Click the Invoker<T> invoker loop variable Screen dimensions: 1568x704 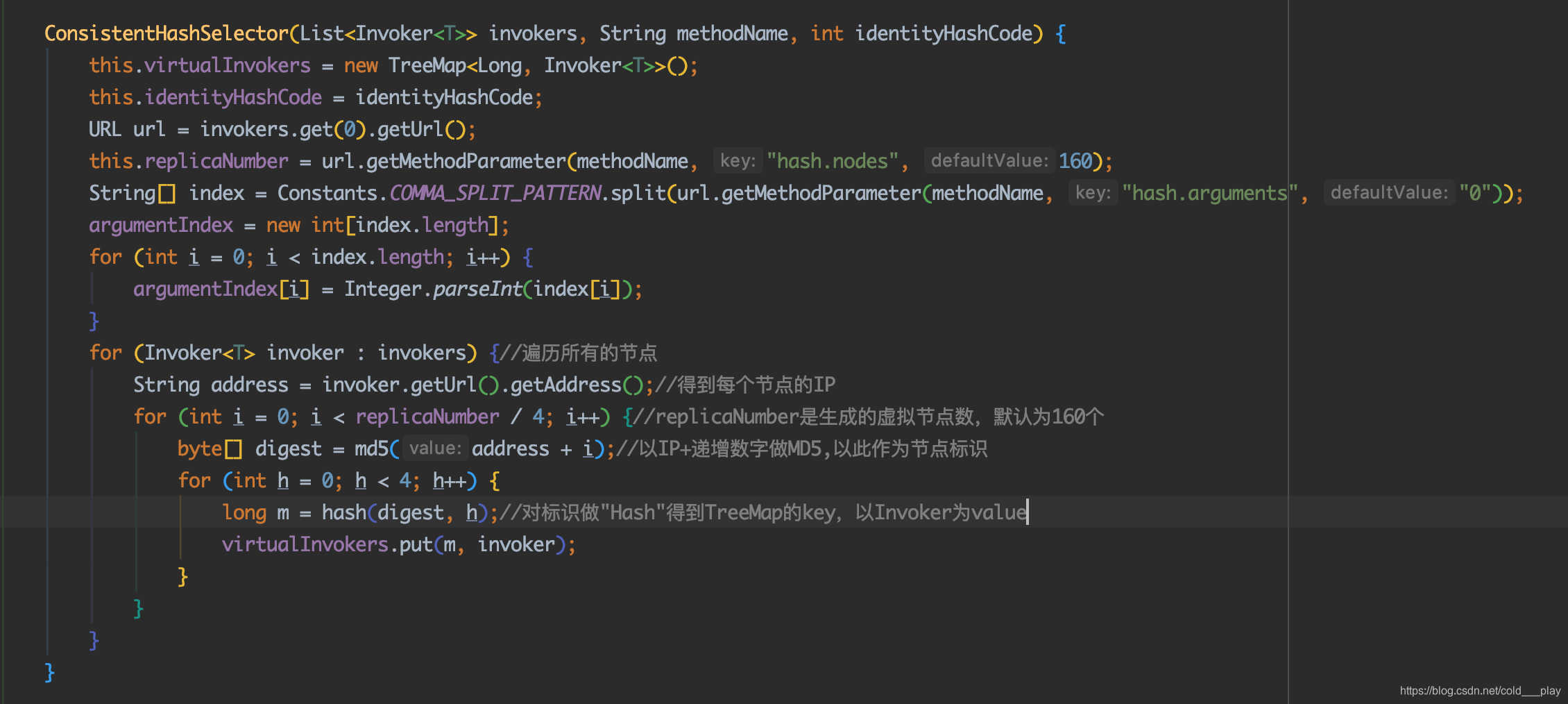pyautogui.click(x=244, y=353)
